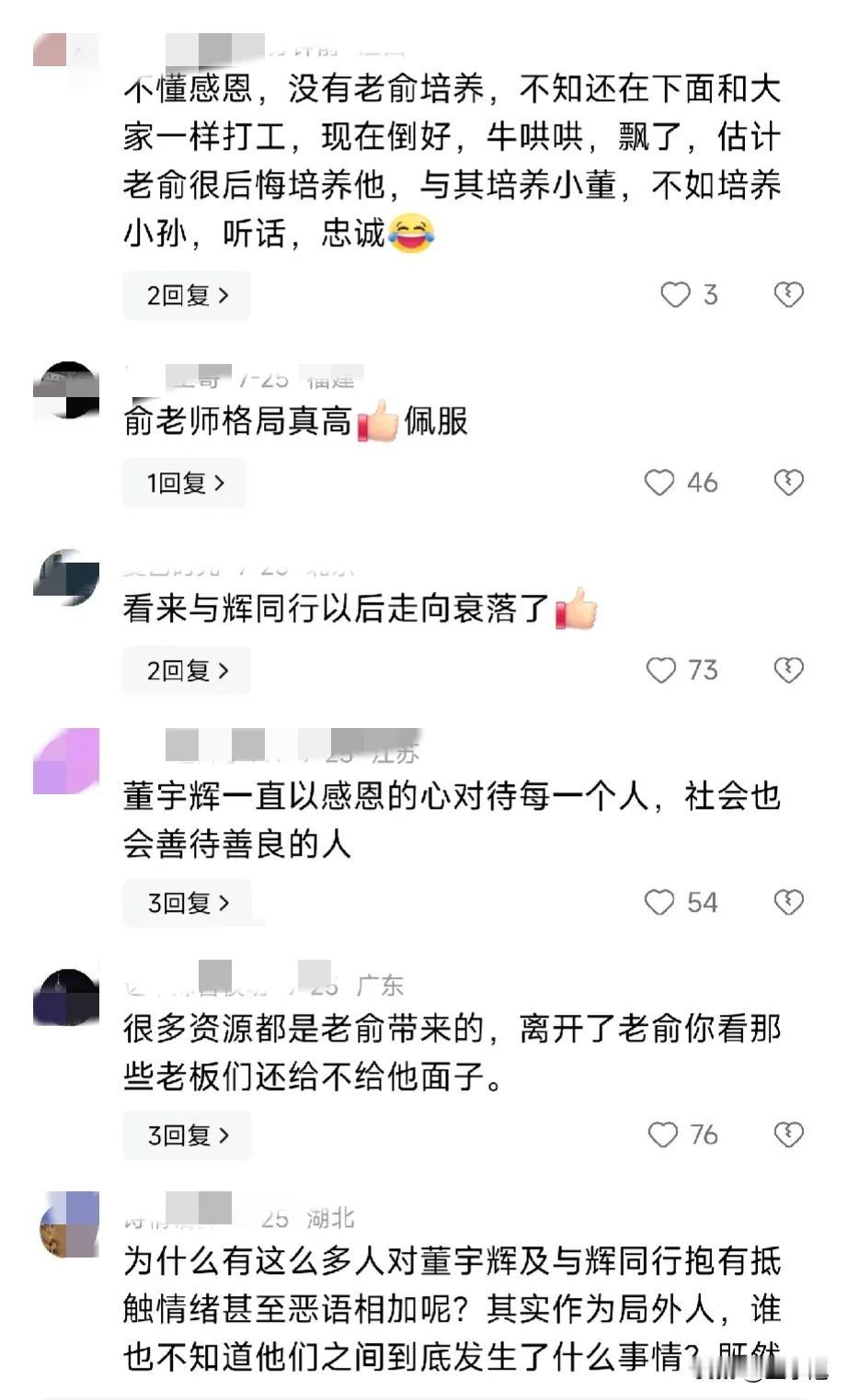Show 3 replies under 很多资源 comment
The image size is (848, 1400).
click(188, 1135)
